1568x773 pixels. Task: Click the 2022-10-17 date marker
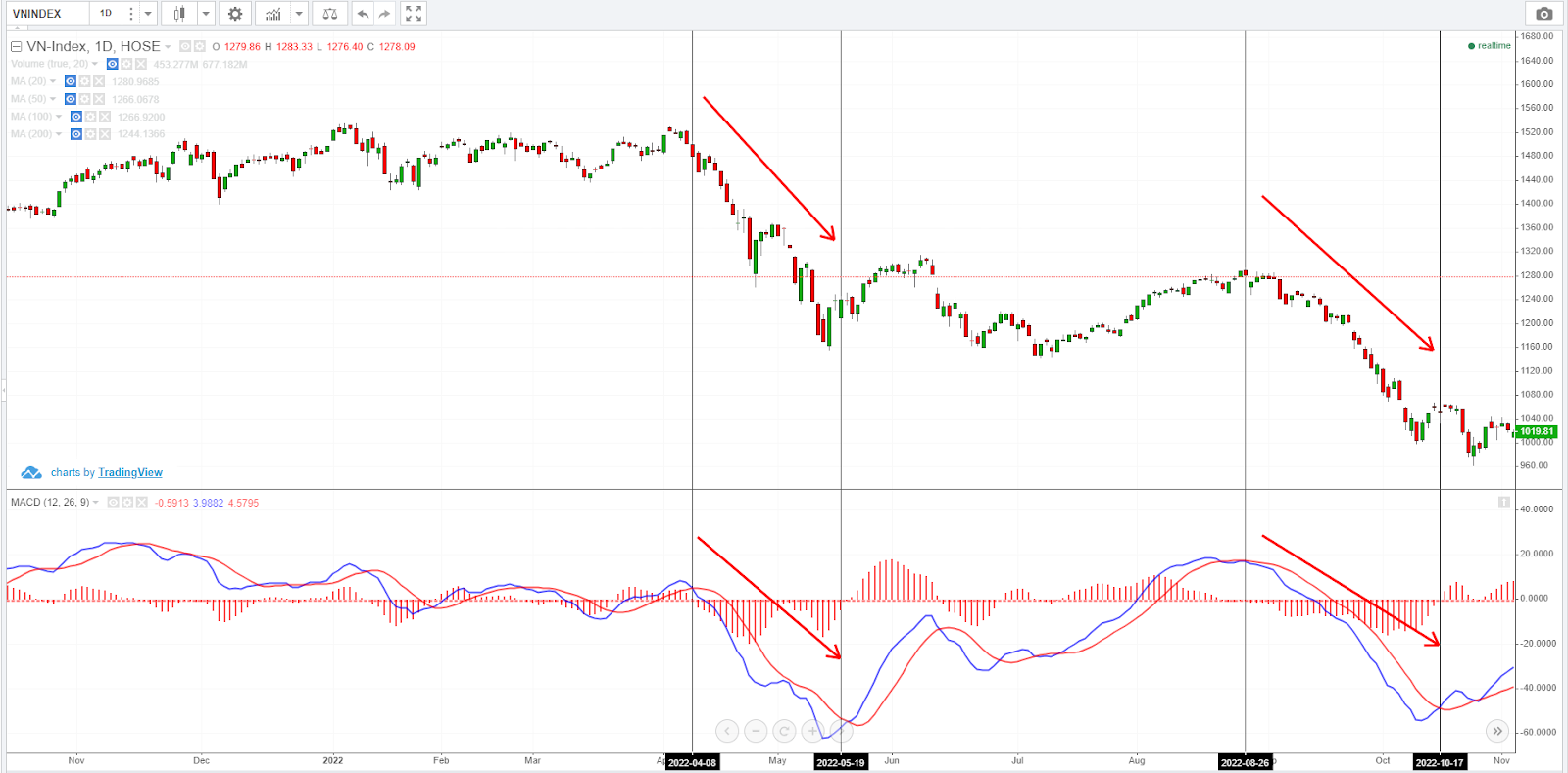pos(1440,762)
